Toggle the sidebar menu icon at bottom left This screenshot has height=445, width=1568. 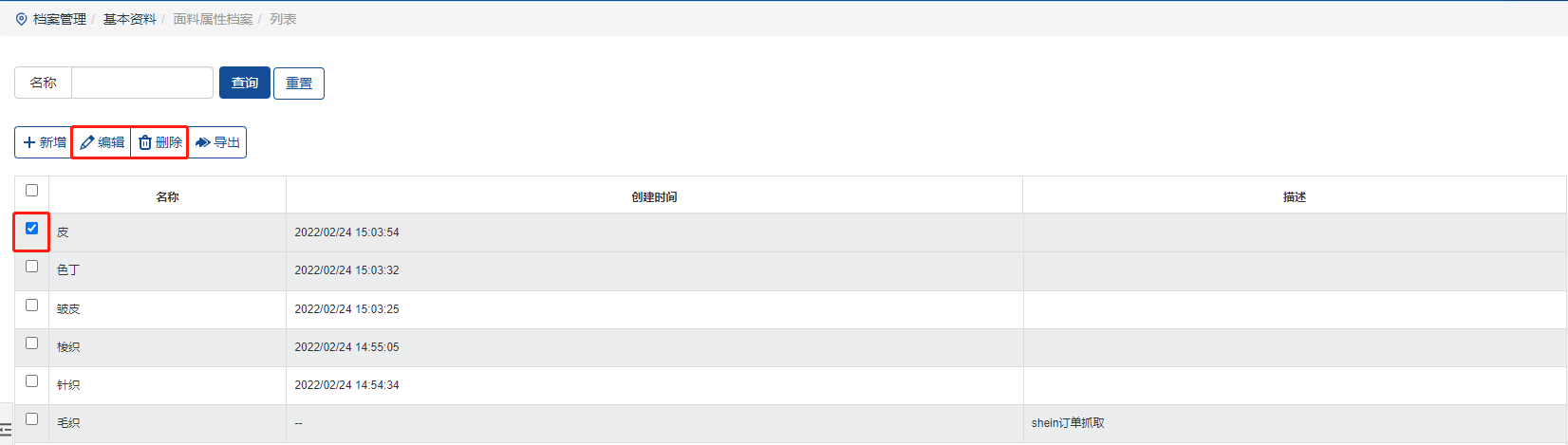pos(6,431)
